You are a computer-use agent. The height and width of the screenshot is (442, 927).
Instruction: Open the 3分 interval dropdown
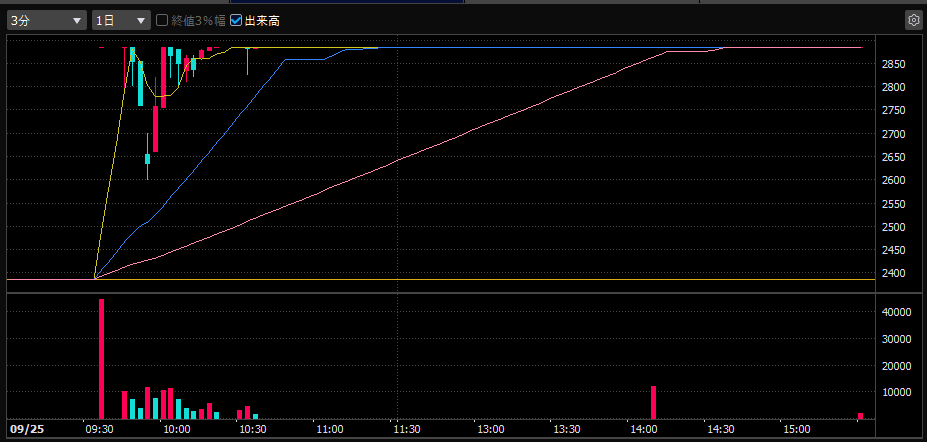tap(46, 20)
